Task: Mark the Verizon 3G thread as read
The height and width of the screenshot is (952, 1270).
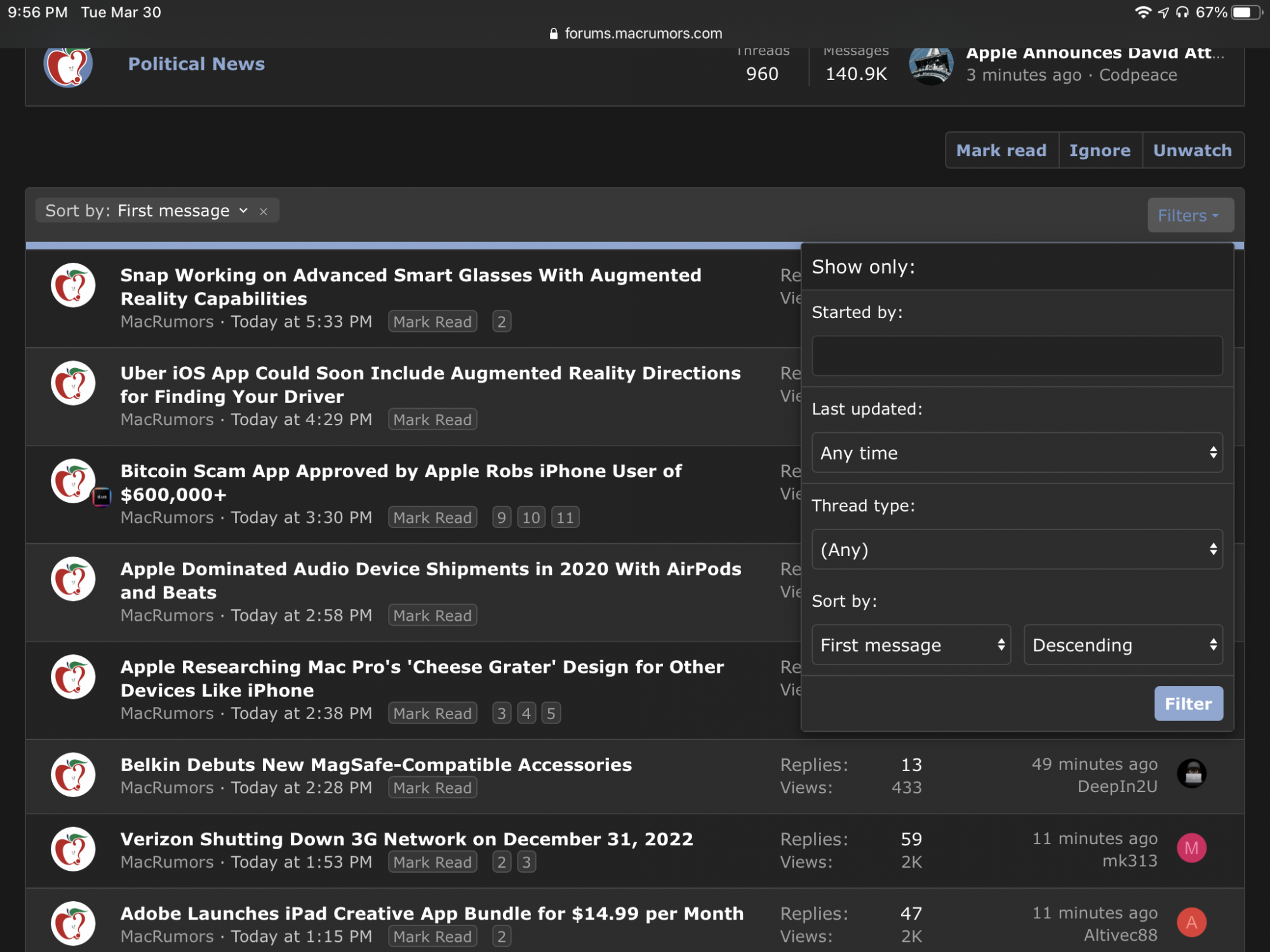Action: [x=432, y=862]
